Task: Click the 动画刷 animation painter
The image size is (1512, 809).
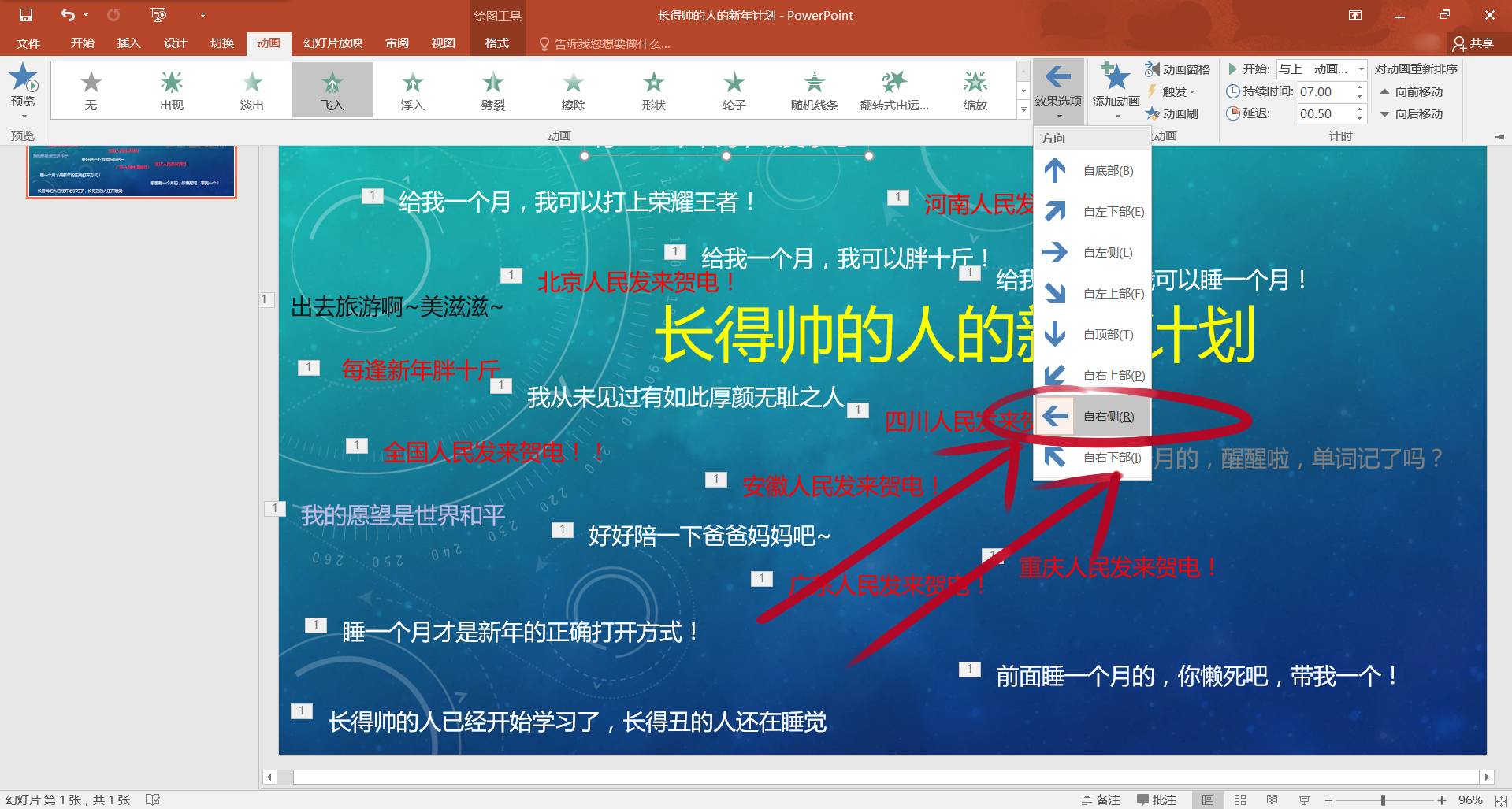Action: point(1172,113)
